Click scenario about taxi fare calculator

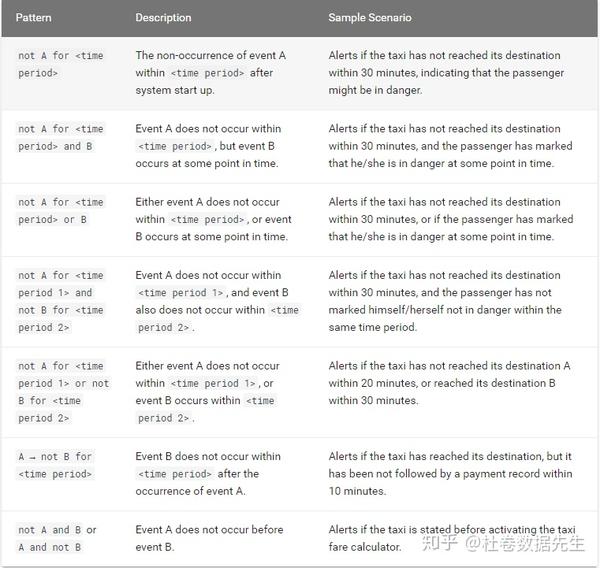coord(452,538)
